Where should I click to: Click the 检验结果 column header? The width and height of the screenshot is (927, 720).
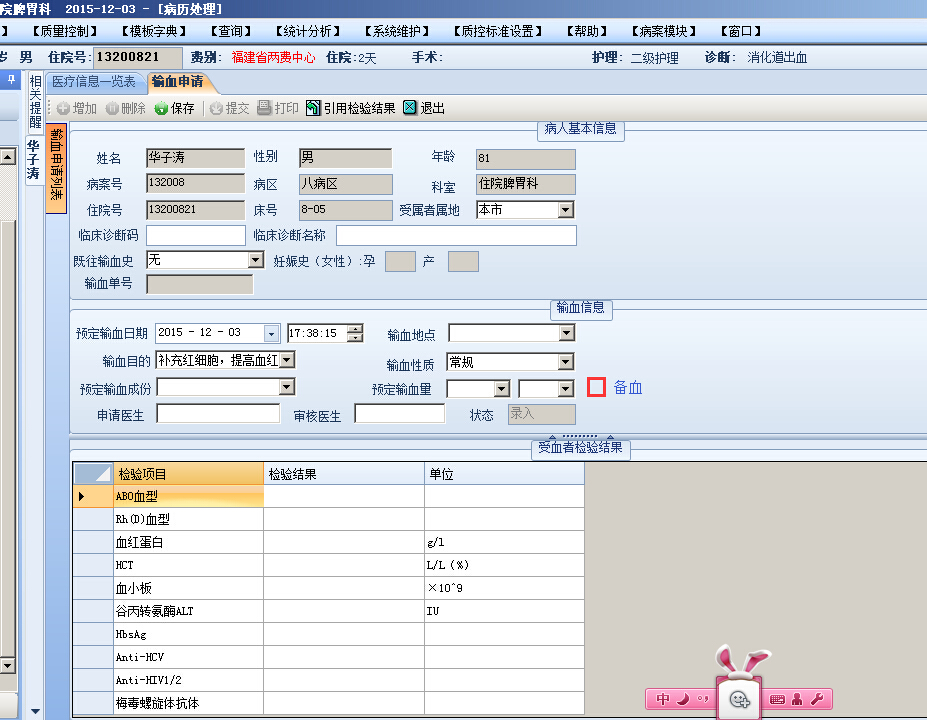[344, 474]
